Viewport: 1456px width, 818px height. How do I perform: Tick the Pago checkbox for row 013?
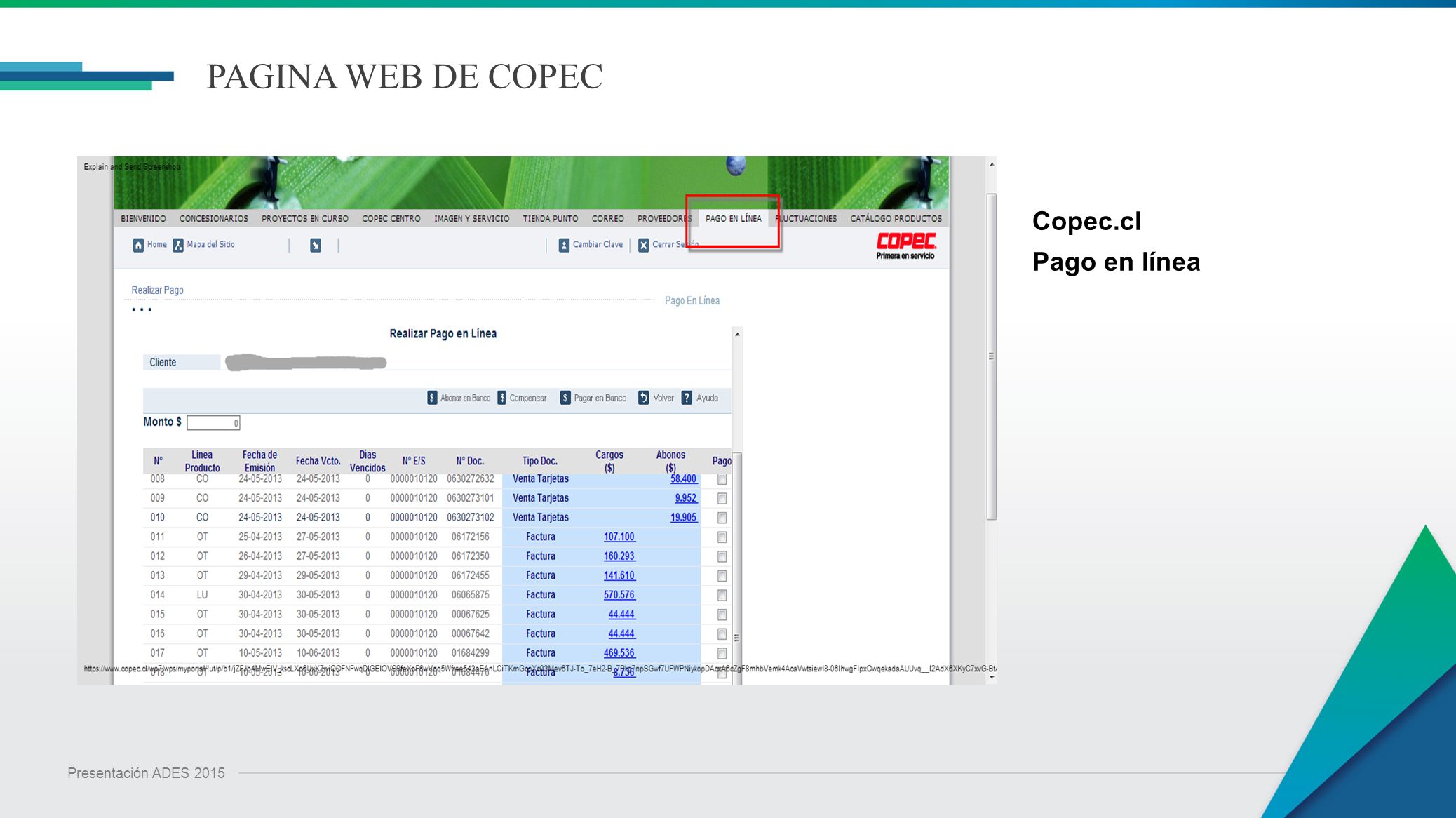point(722,576)
